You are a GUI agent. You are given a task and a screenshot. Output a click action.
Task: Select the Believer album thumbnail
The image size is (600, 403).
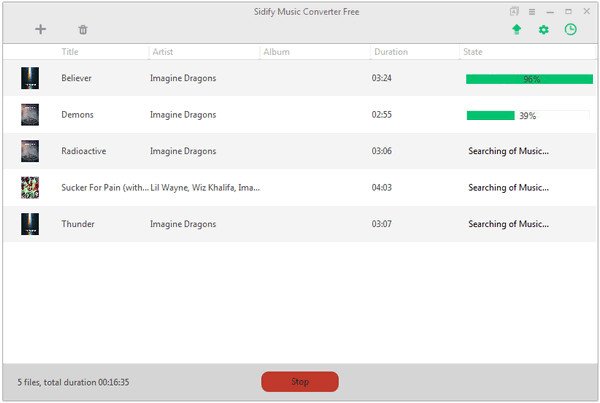[30, 78]
